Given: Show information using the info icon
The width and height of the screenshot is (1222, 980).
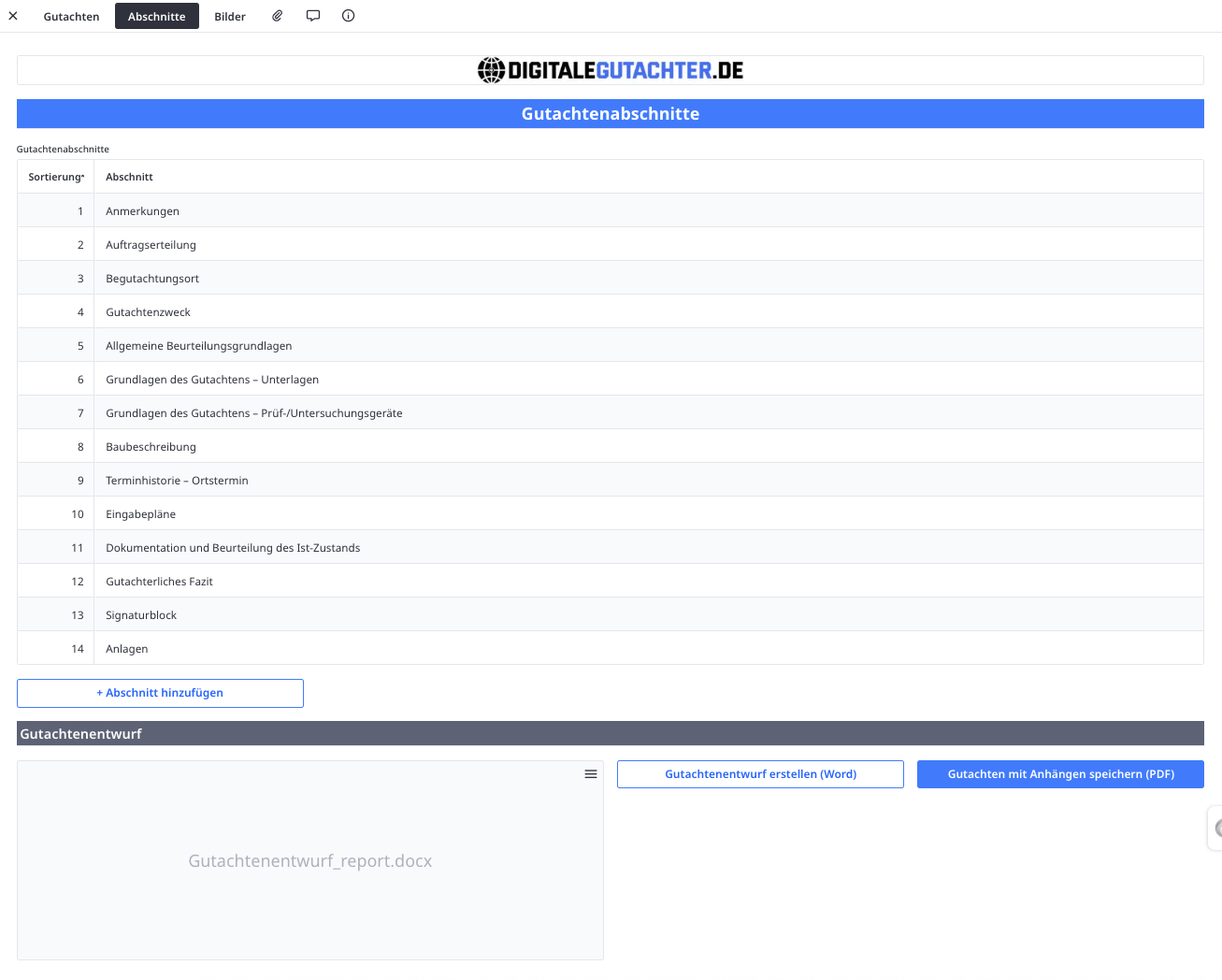Looking at the screenshot, I should tap(347, 16).
